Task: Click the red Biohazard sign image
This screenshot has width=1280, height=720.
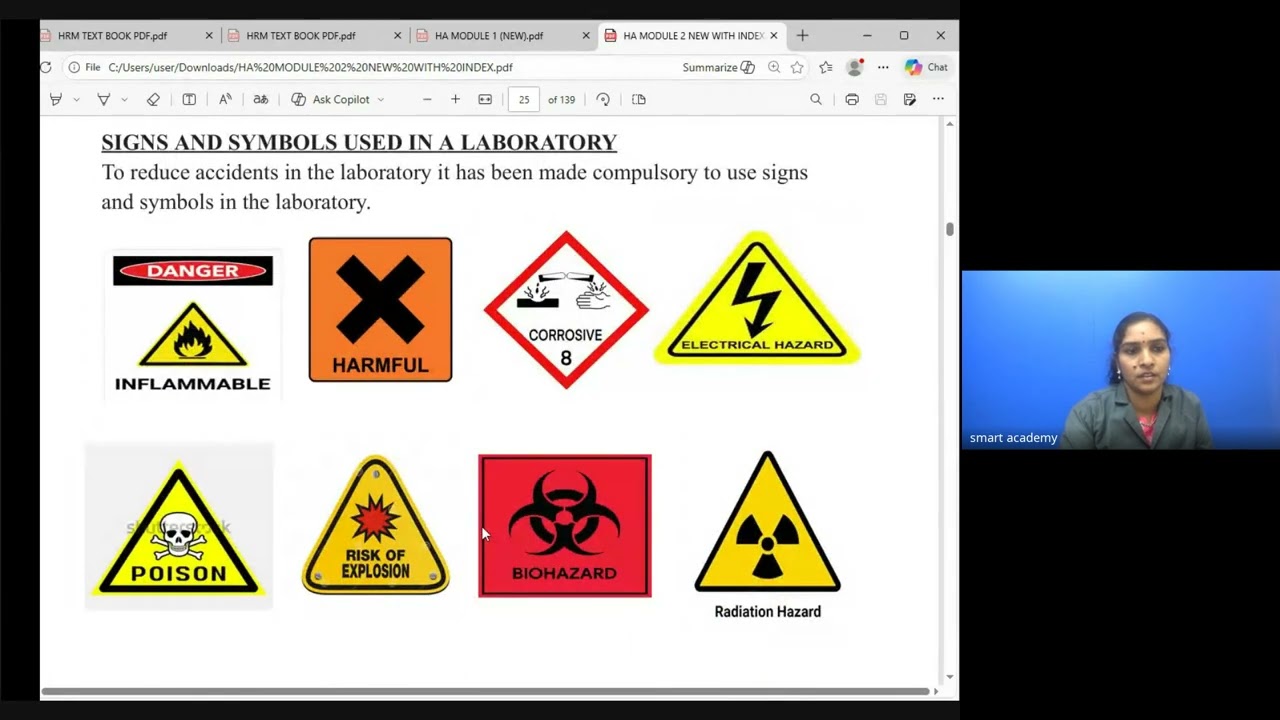Action: tap(565, 526)
